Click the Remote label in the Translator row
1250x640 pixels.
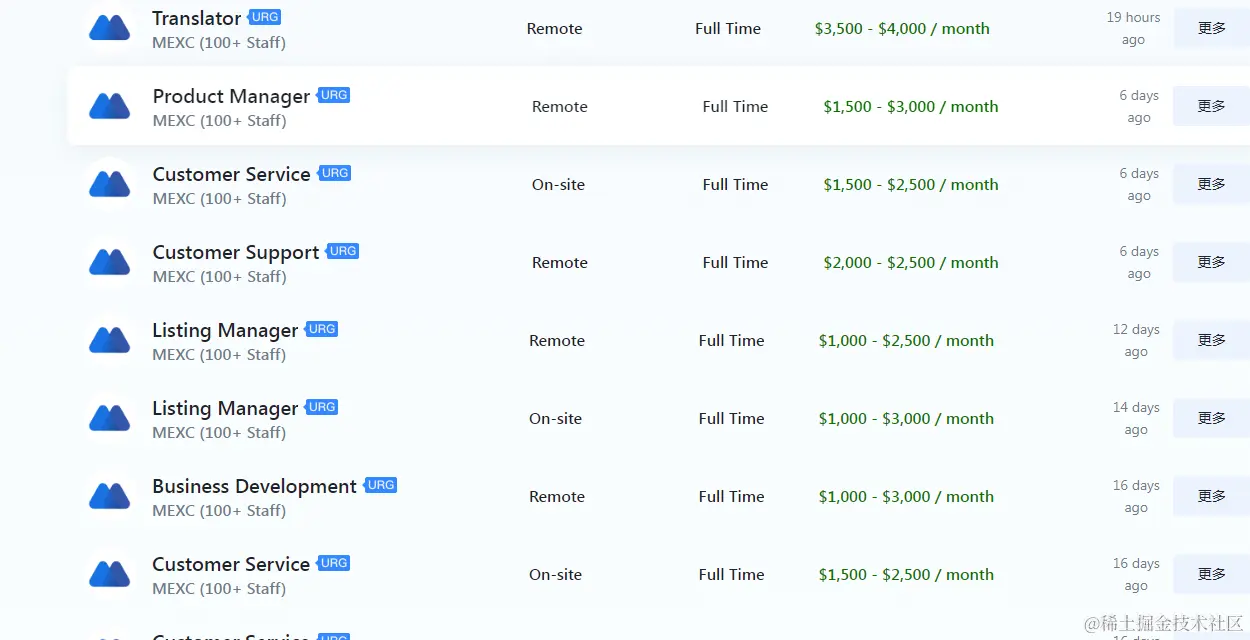pos(554,29)
